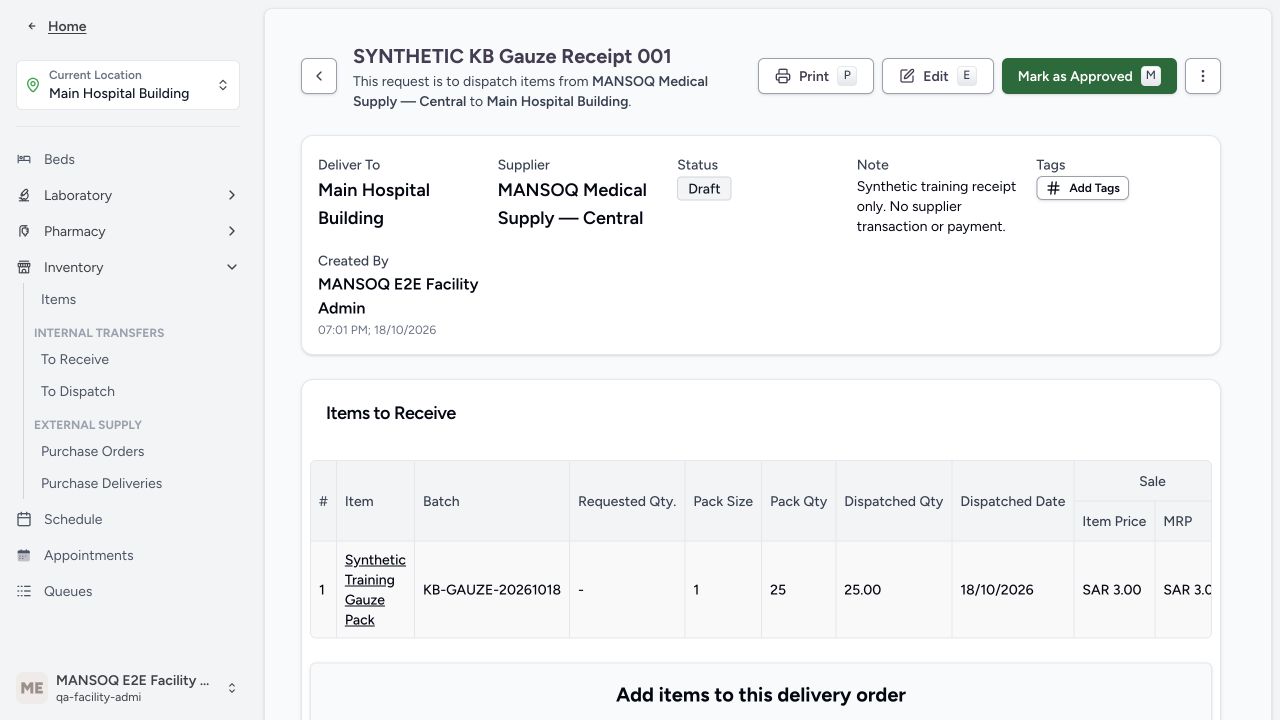Click the Beds sidebar icon
This screenshot has height=720, width=1280.
(x=24, y=159)
